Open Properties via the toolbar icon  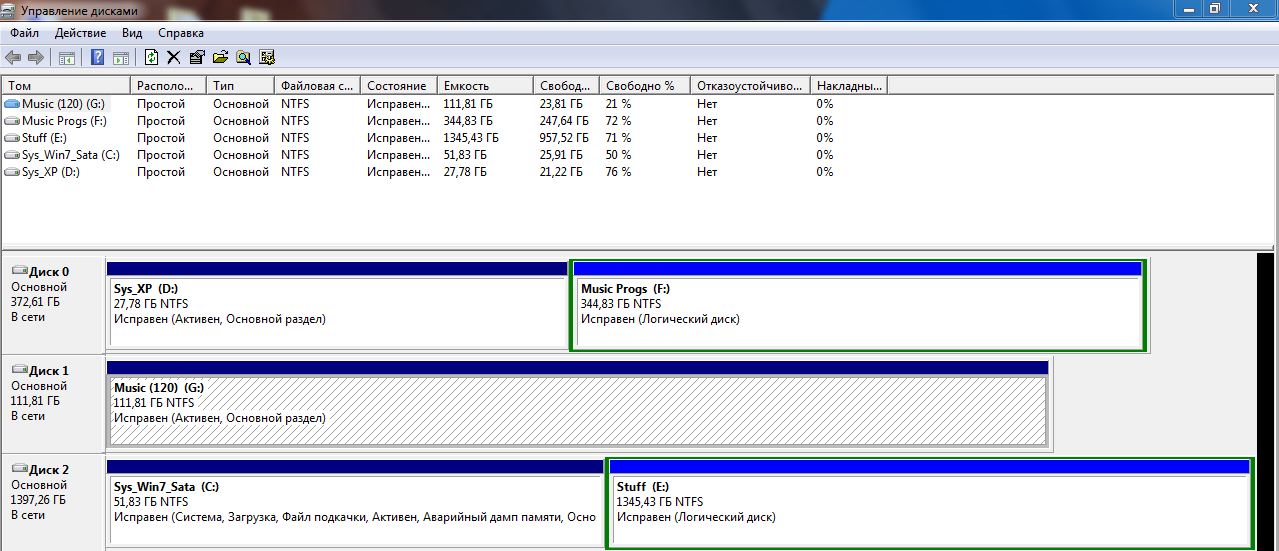[196, 57]
